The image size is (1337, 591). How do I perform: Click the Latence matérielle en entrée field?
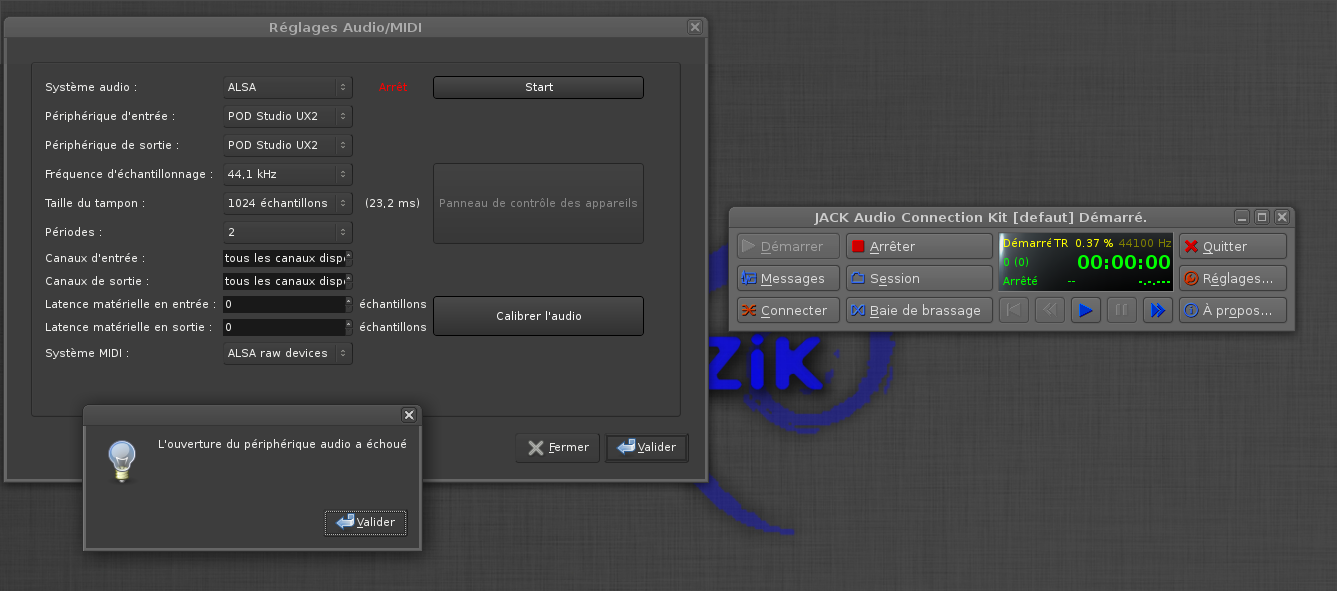[x=284, y=304]
